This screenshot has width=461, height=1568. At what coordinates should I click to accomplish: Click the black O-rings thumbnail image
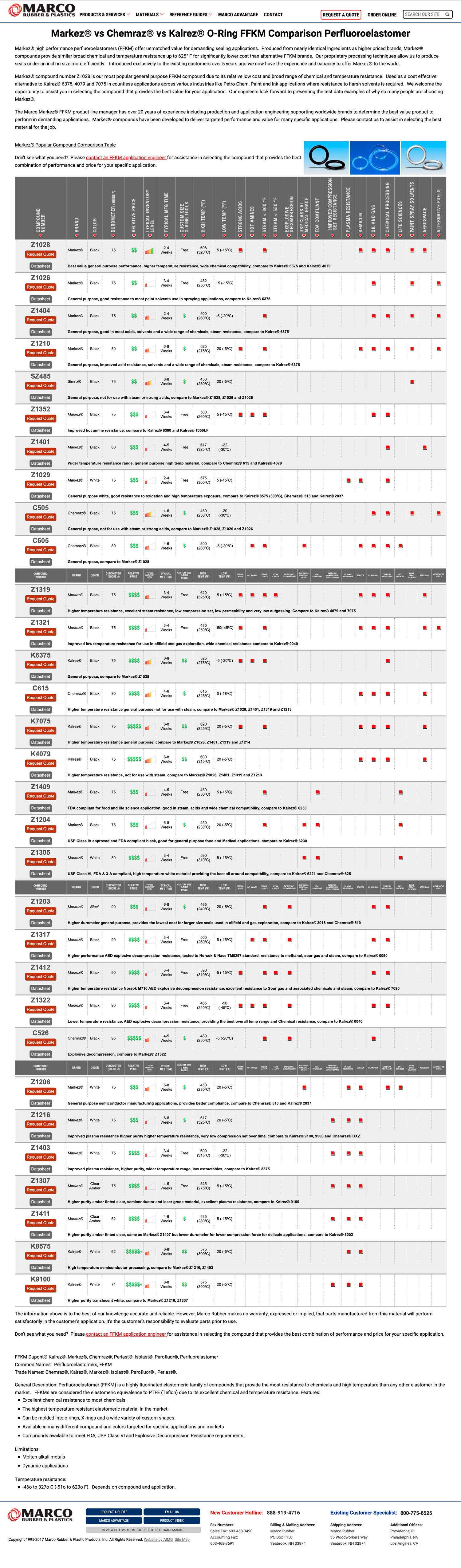(x=326, y=158)
